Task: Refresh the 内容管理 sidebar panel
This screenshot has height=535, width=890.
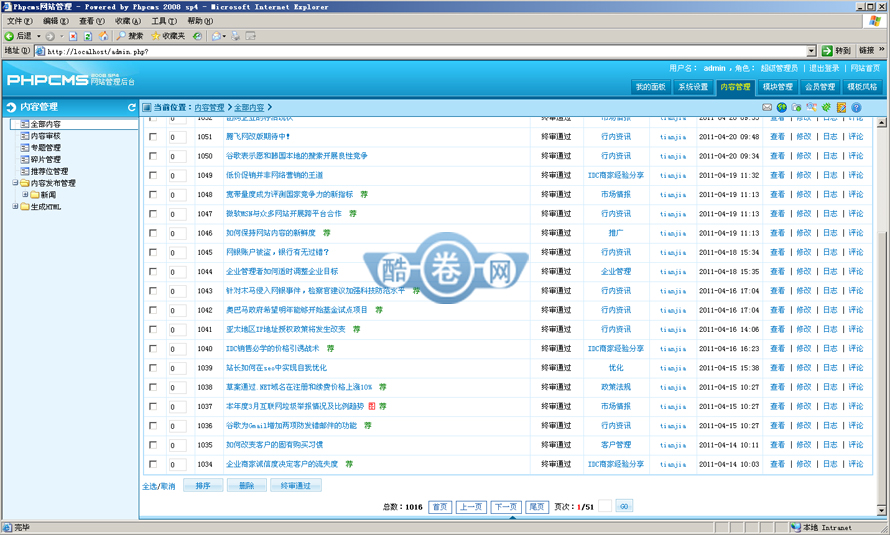Action: click(x=132, y=107)
